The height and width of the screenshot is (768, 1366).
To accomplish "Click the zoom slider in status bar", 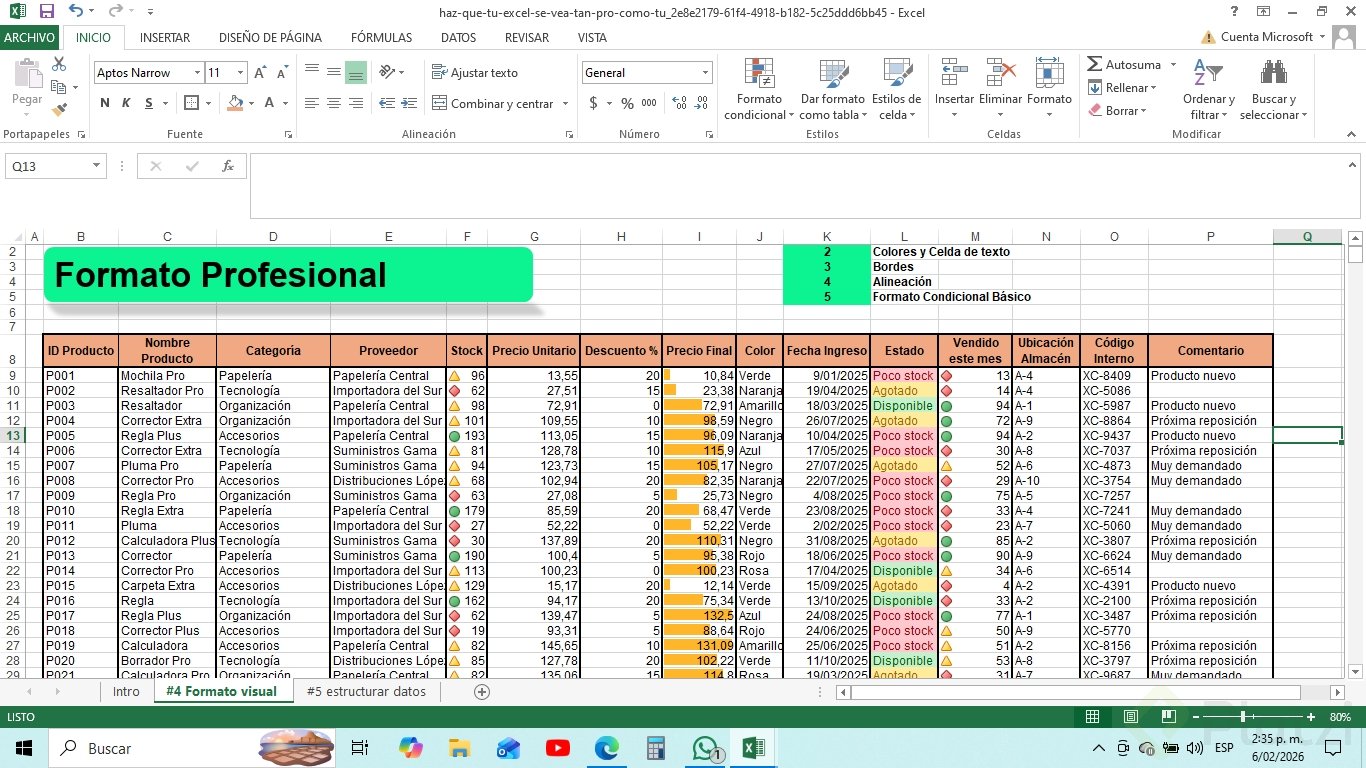I will click(1243, 717).
